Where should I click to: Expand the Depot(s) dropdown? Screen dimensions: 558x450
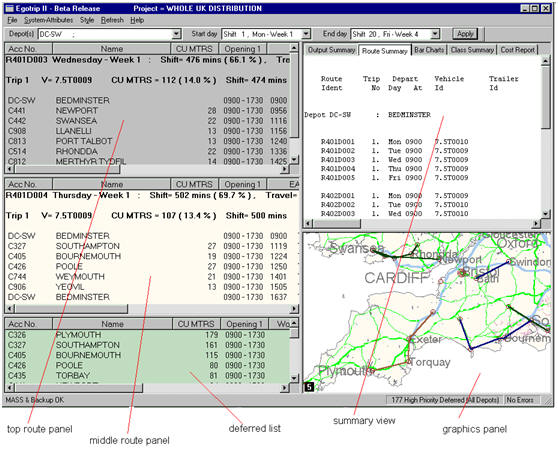[x=176, y=34]
